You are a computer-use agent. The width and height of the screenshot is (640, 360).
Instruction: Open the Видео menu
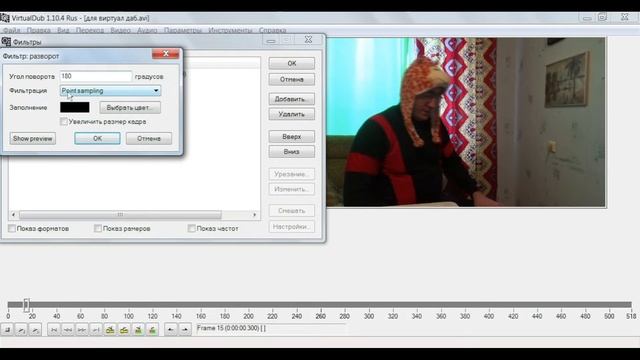(120, 30)
